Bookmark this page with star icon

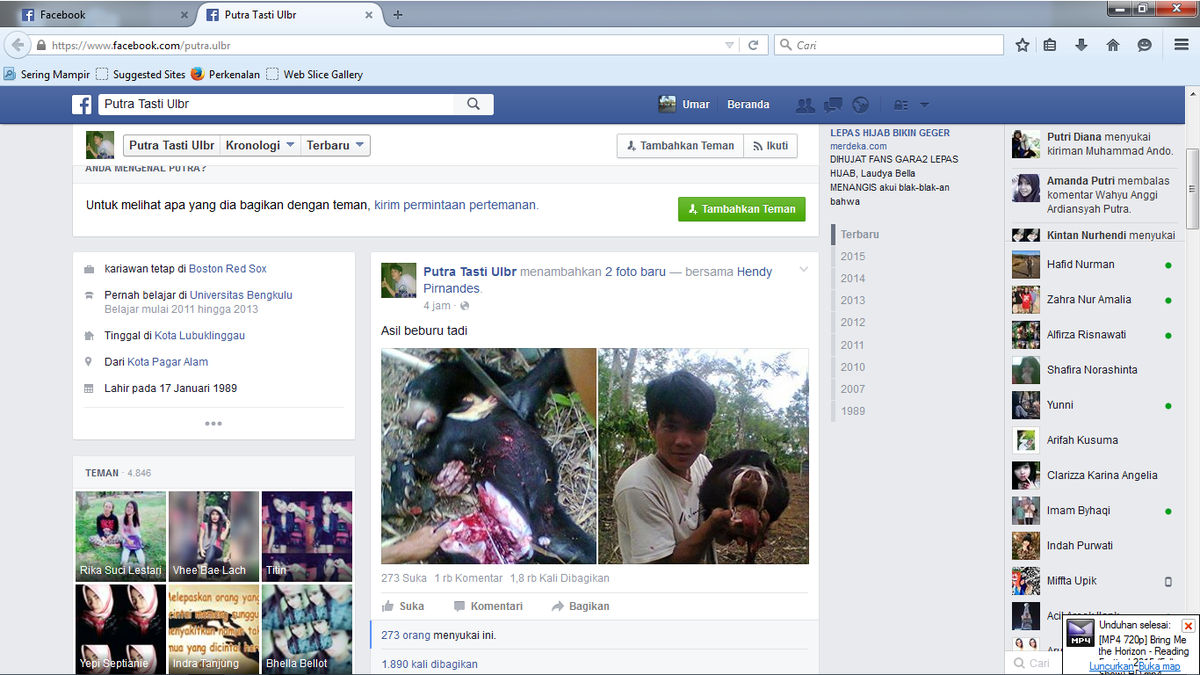[1022, 45]
